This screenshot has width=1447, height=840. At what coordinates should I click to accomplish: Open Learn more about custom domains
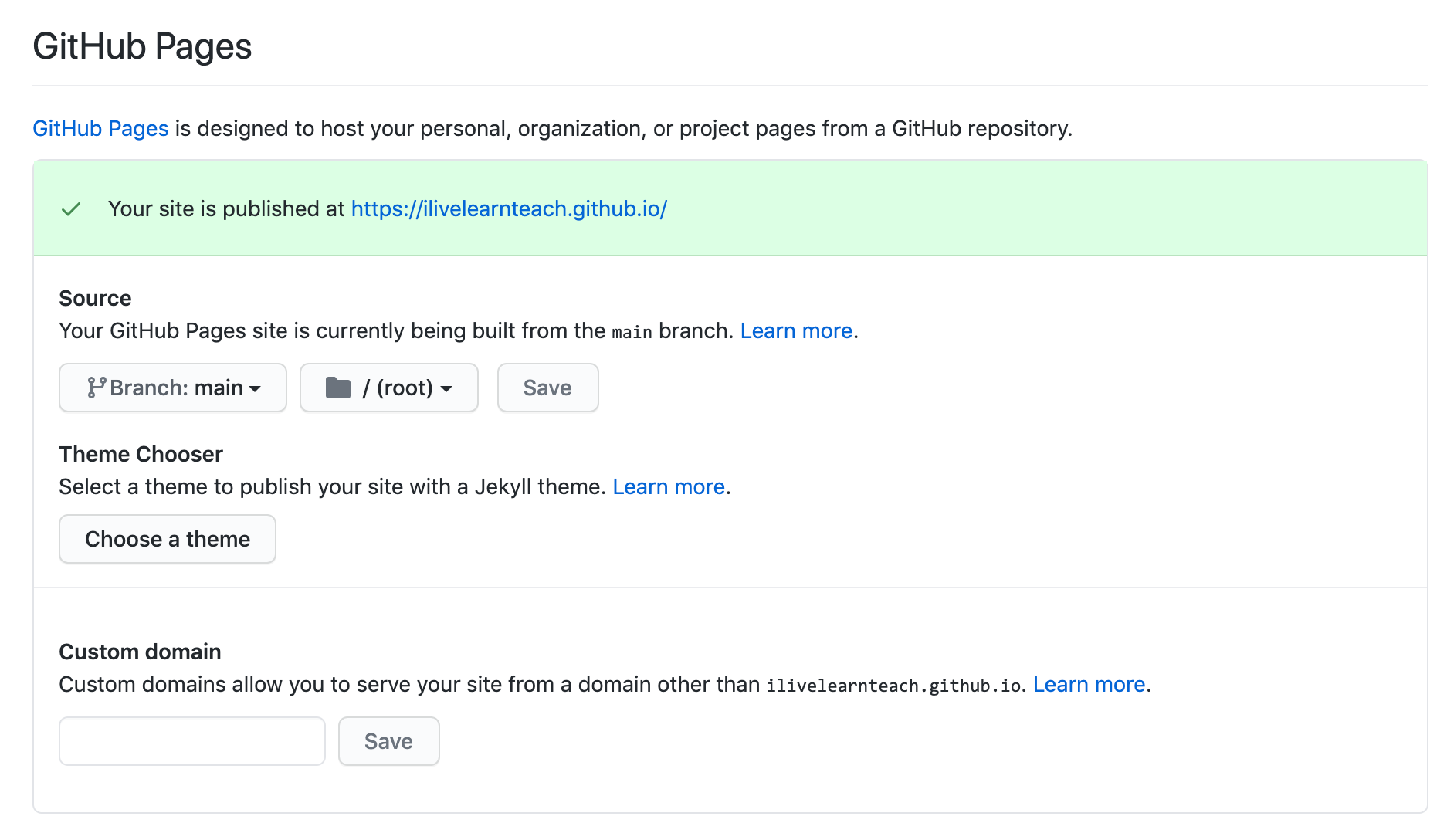tap(1089, 685)
